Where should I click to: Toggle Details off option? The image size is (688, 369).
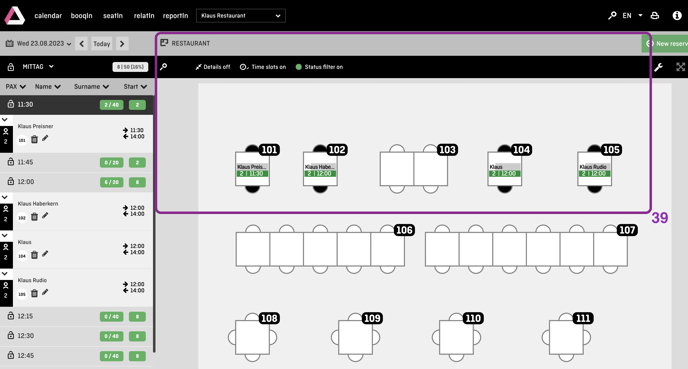(x=213, y=67)
